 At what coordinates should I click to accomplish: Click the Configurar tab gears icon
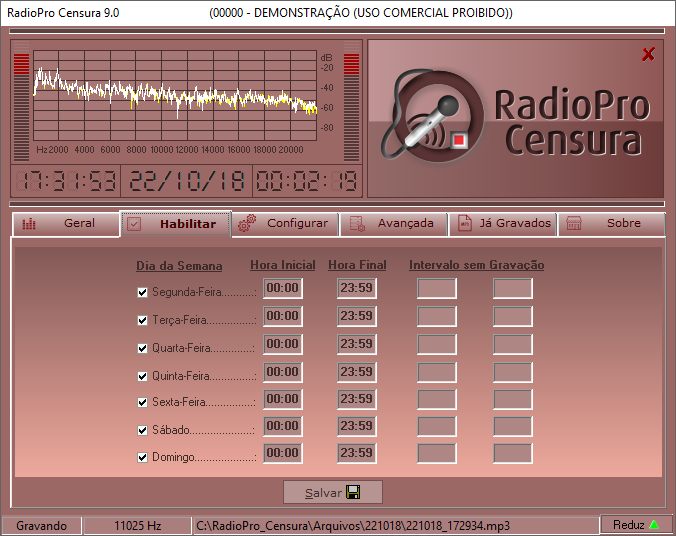(247, 223)
